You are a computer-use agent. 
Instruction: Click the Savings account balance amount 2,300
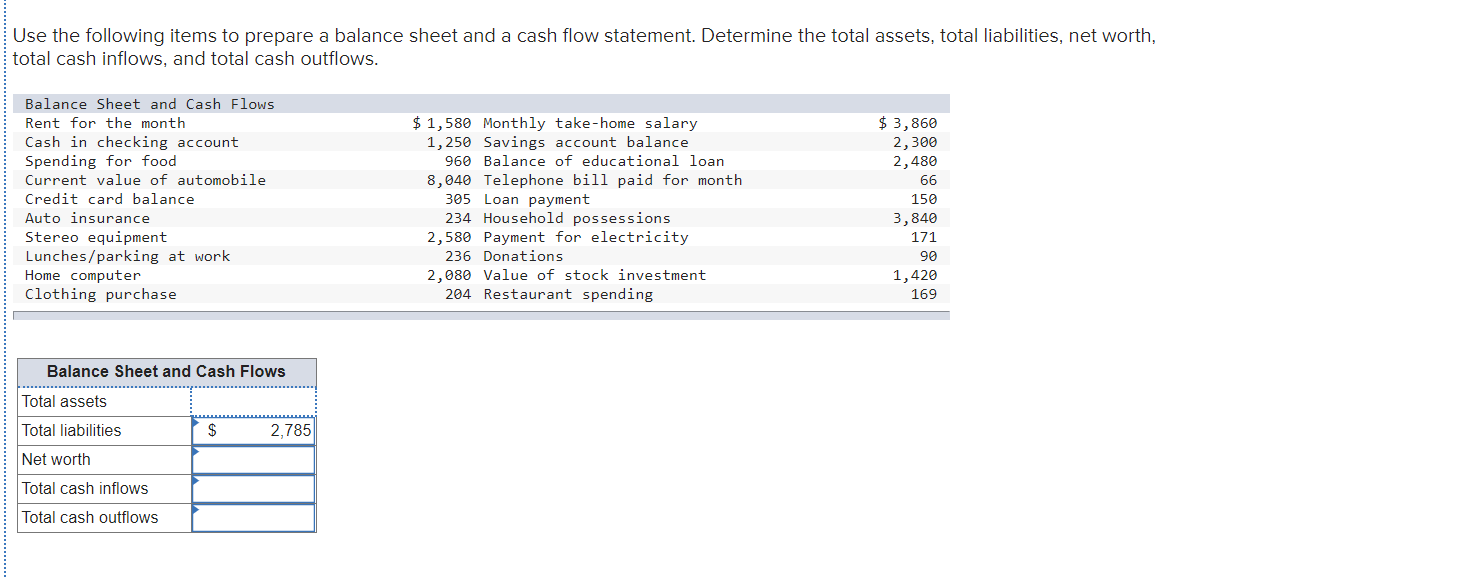coord(922,142)
